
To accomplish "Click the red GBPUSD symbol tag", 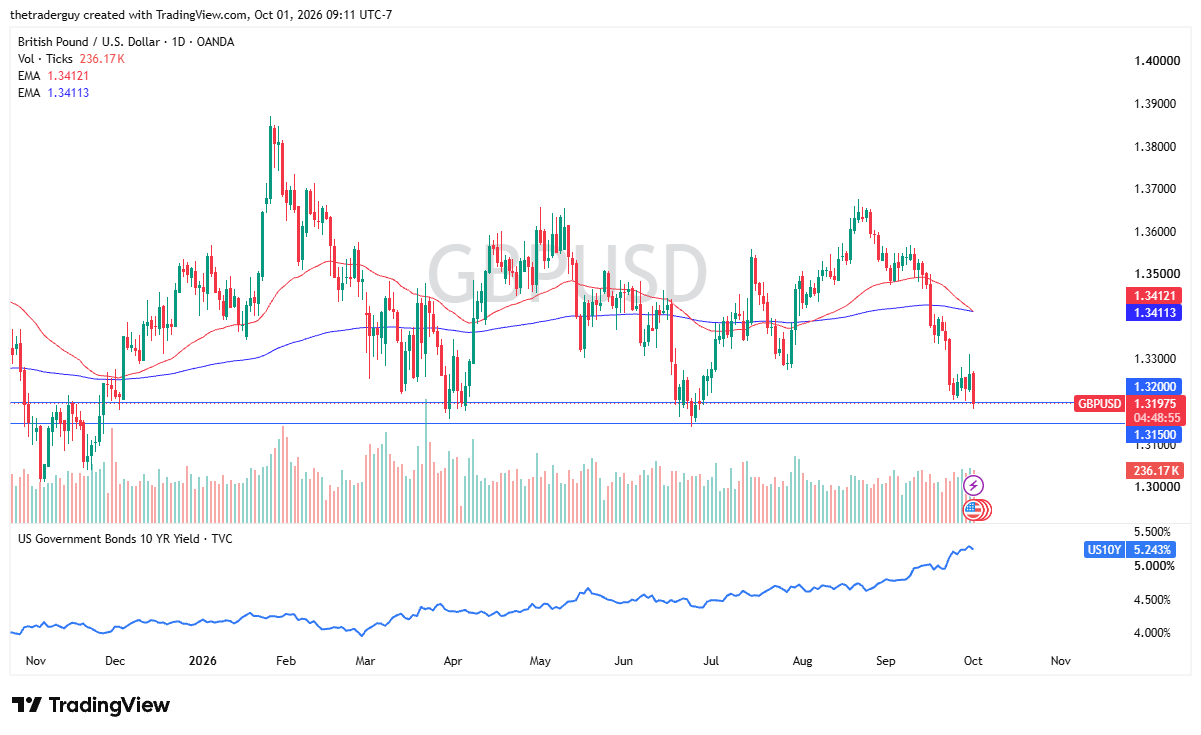I will (1099, 403).
